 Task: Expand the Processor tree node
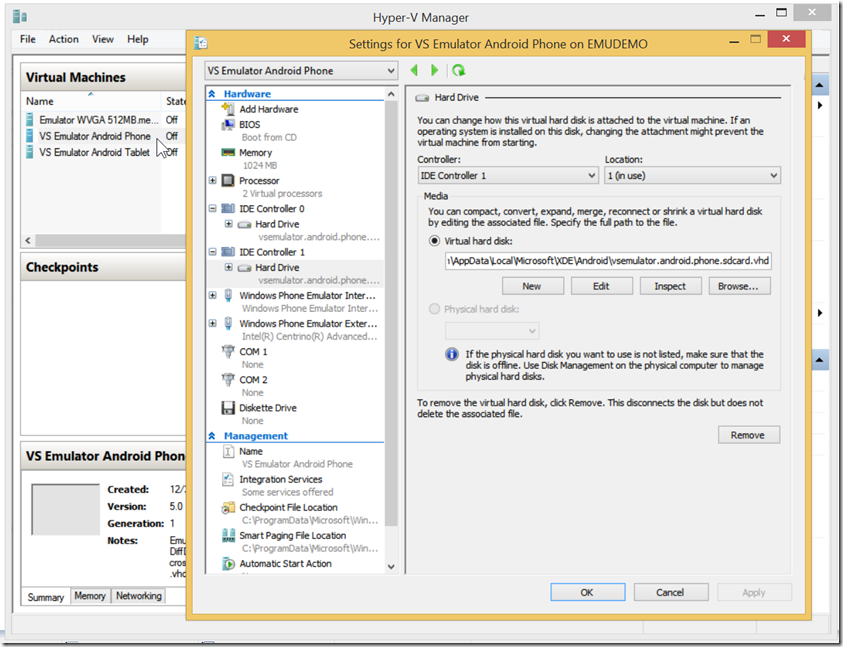point(213,181)
